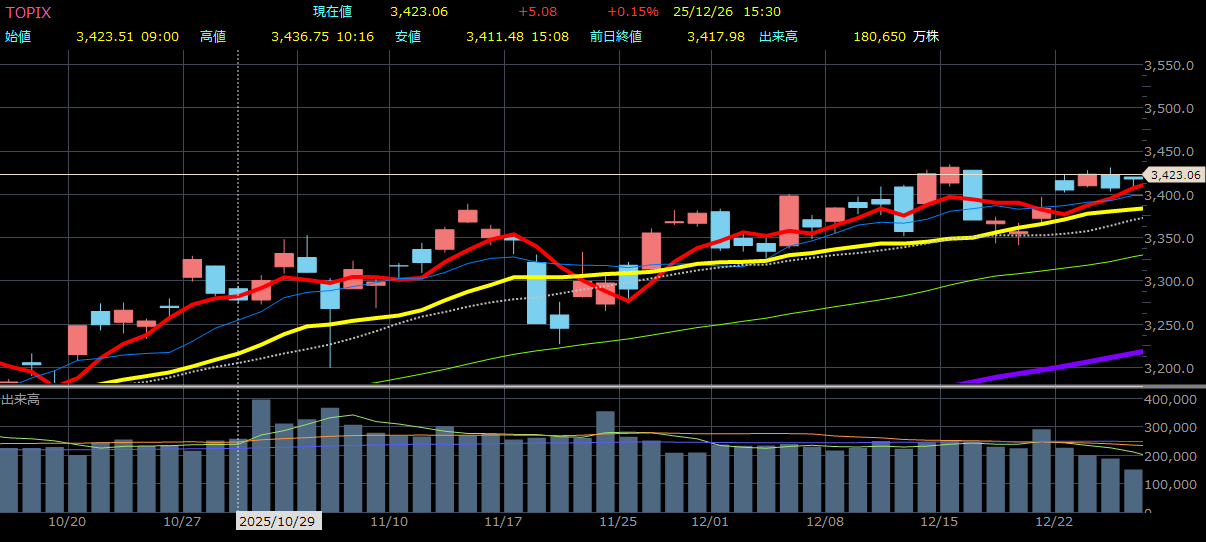Select the +0.15% change percentage
1206x542 pixels.
coord(632,12)
